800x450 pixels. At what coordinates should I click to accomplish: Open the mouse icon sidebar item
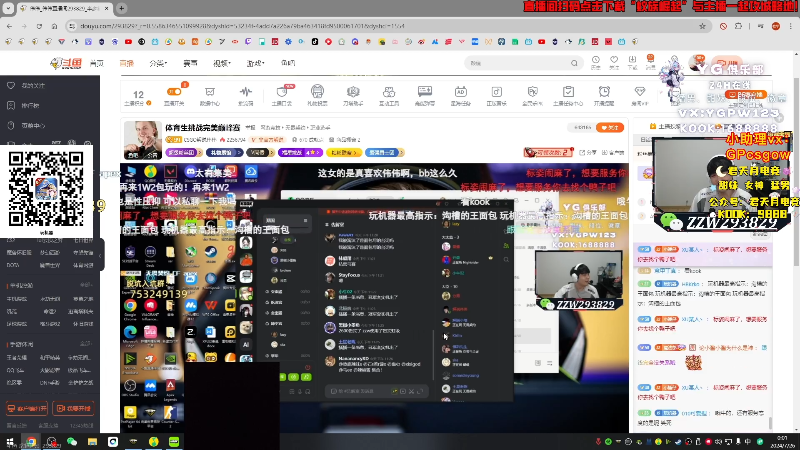click(27, 126)
